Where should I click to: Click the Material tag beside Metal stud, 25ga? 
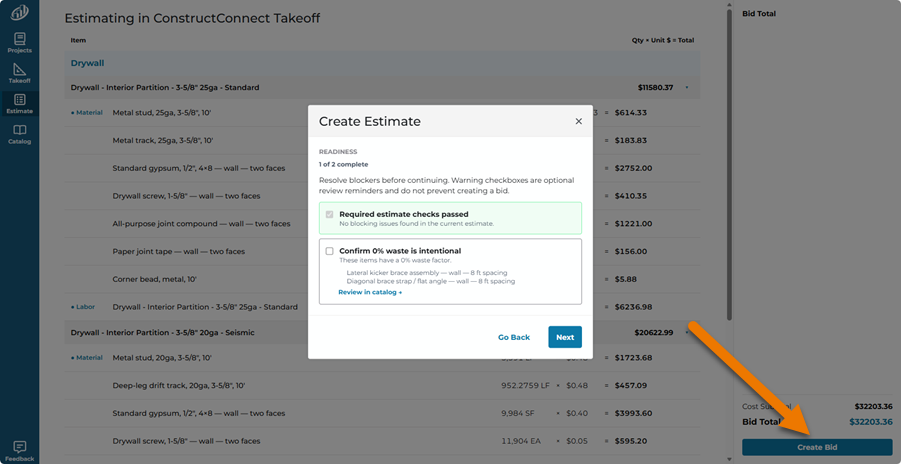[x=86, y=113]
